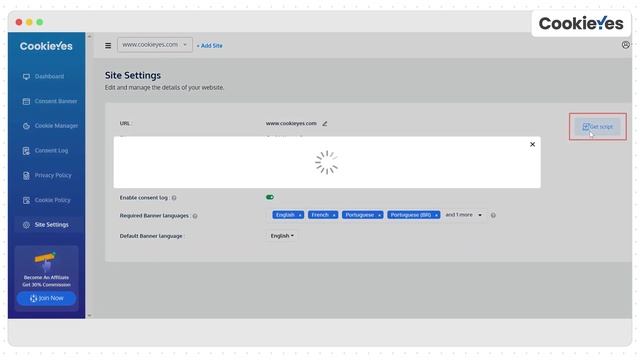The height and width of the screenshot is (360, 640).
Task: Open the Default Banner language dropdown
Action: coord(282,236)
